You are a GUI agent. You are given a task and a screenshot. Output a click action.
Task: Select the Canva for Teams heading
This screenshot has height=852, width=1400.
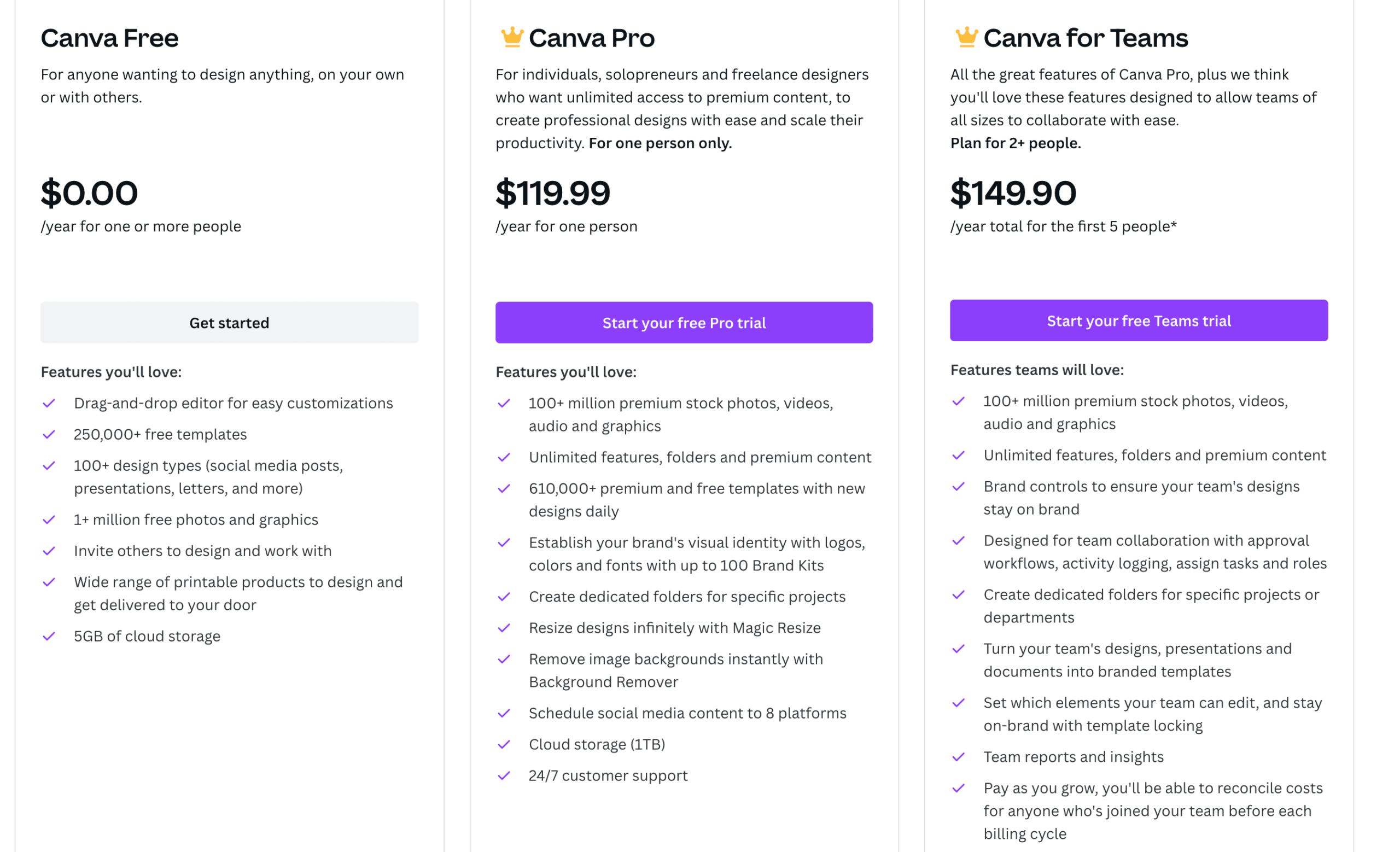(x=1085, y=38)
